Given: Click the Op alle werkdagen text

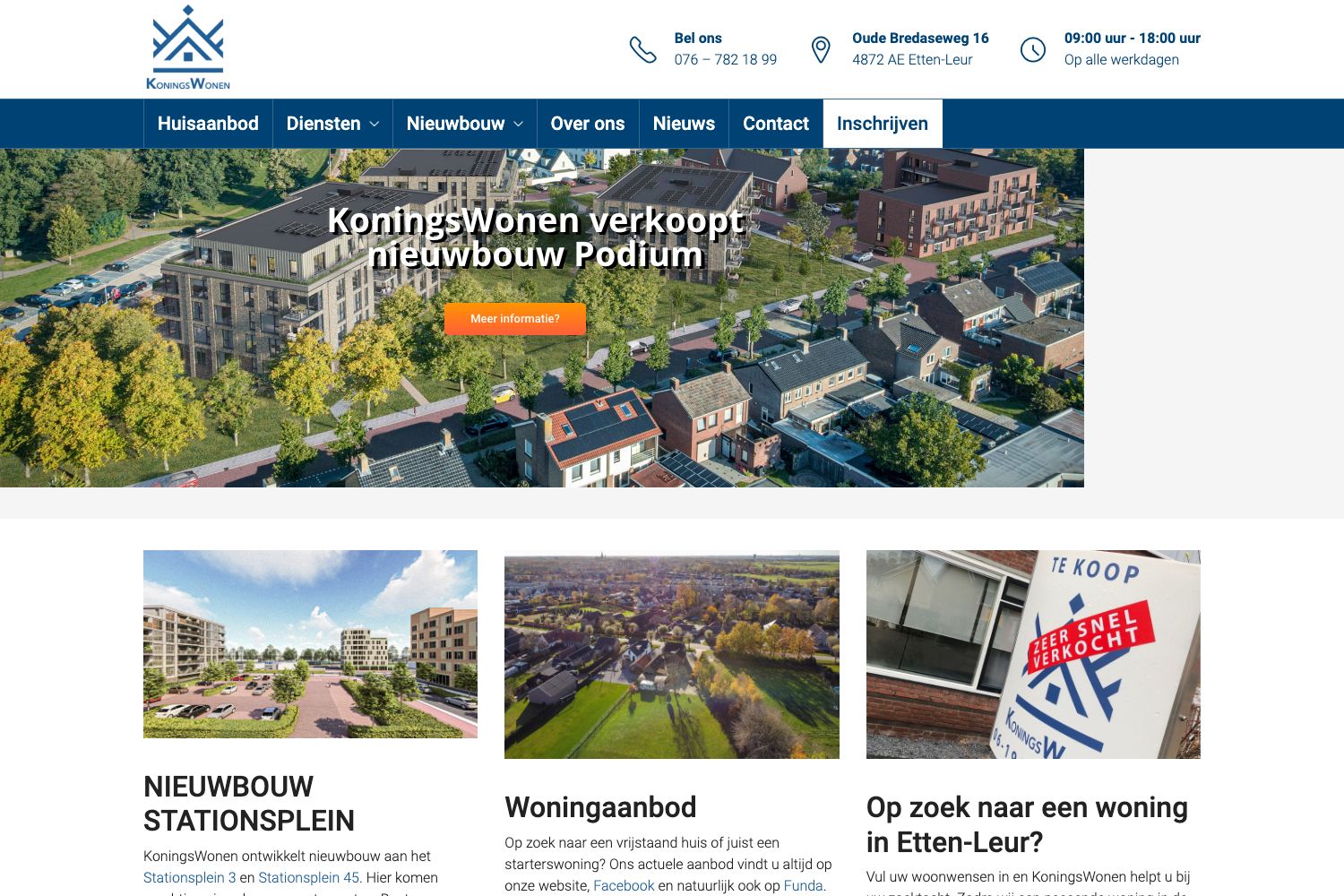Looking at the screenshot, I should pyautogui.click(x=1122, y=59).
